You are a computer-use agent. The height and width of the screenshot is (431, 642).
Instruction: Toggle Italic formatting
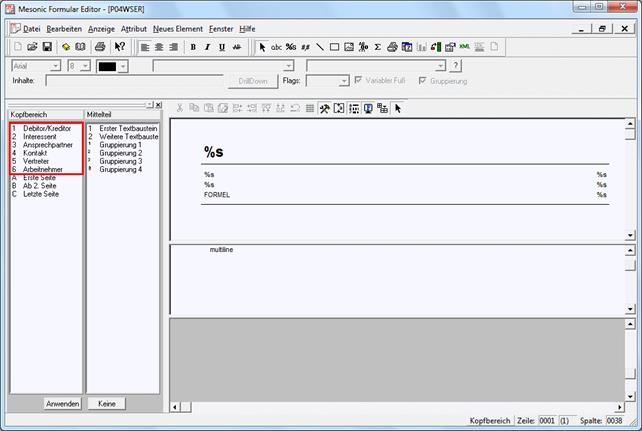[208, 47]
